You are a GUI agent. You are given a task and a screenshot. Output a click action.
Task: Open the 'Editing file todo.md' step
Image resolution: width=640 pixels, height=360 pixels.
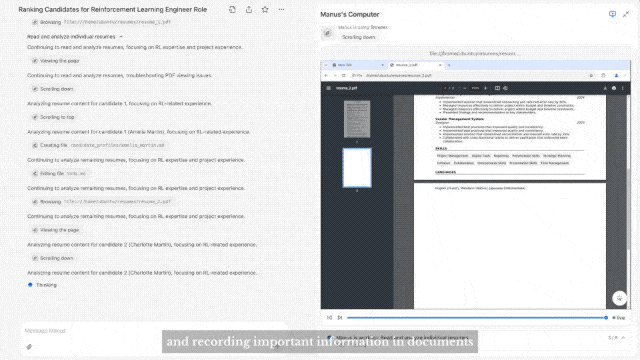(59, 173)
